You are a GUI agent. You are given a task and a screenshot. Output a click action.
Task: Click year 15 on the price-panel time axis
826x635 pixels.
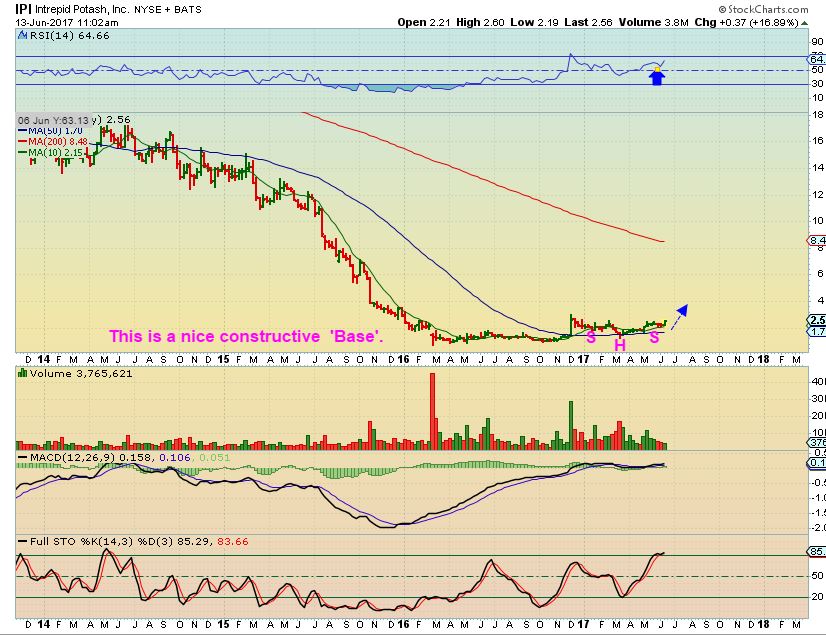[x=223, y=359]
